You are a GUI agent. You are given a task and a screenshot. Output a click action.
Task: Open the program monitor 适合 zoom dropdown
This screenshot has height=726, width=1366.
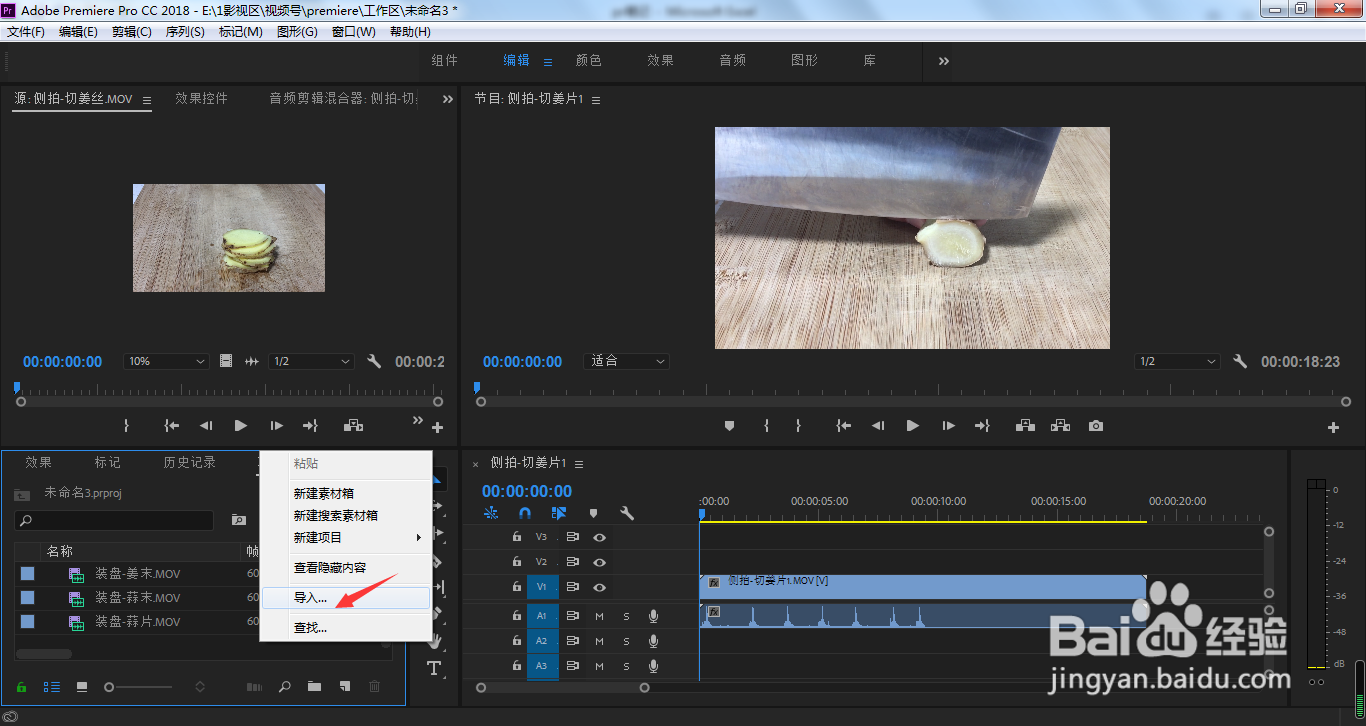pos(626,361)
